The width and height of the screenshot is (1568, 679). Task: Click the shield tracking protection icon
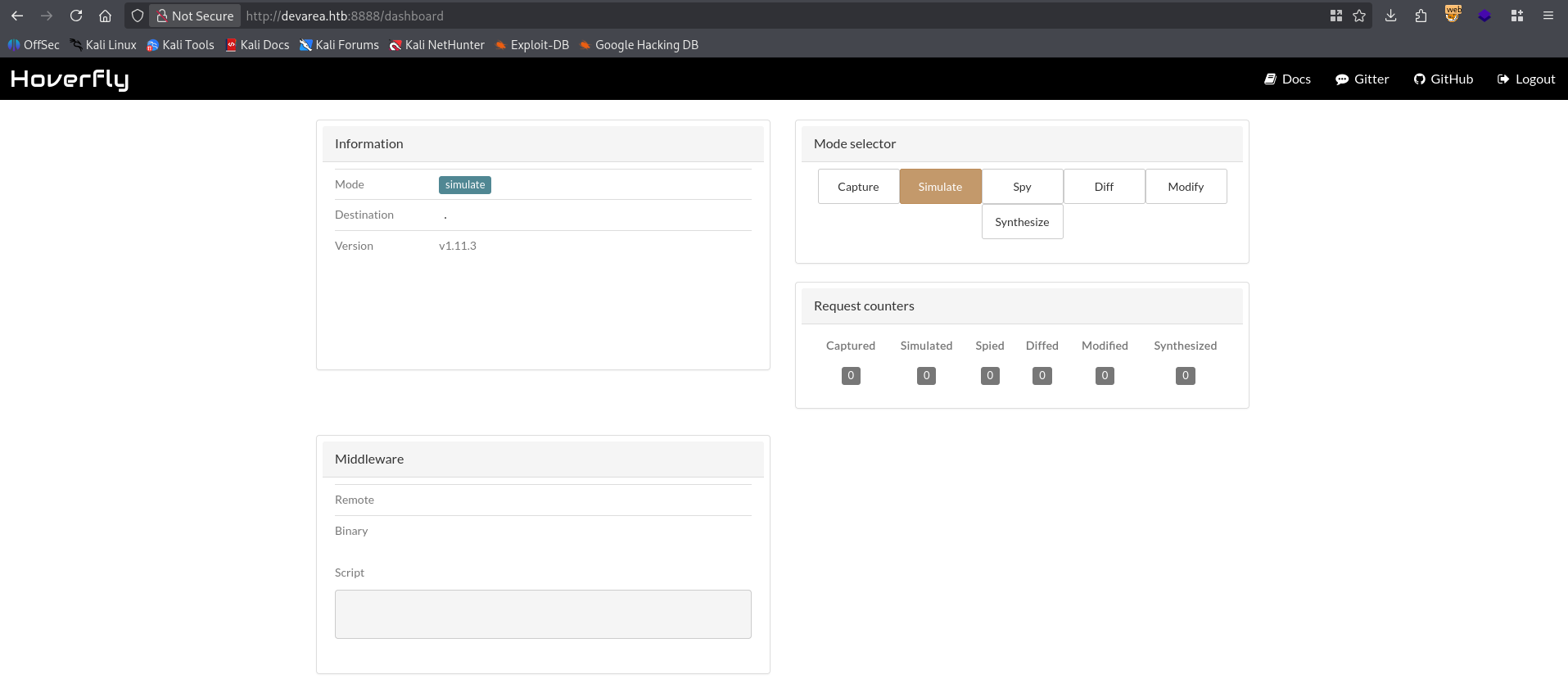pyautogui.click(x=138, y=16)
